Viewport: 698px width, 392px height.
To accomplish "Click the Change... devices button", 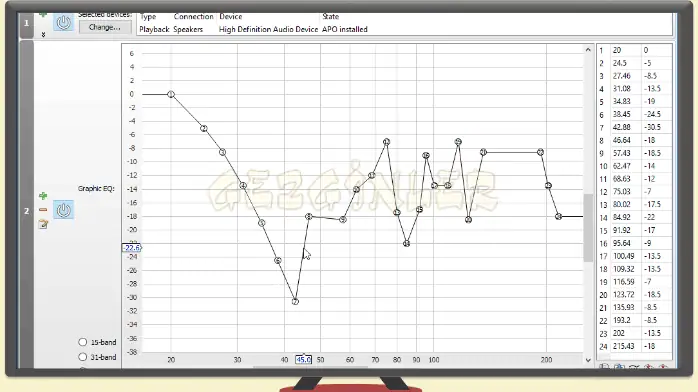I will [x=105, y=27].
